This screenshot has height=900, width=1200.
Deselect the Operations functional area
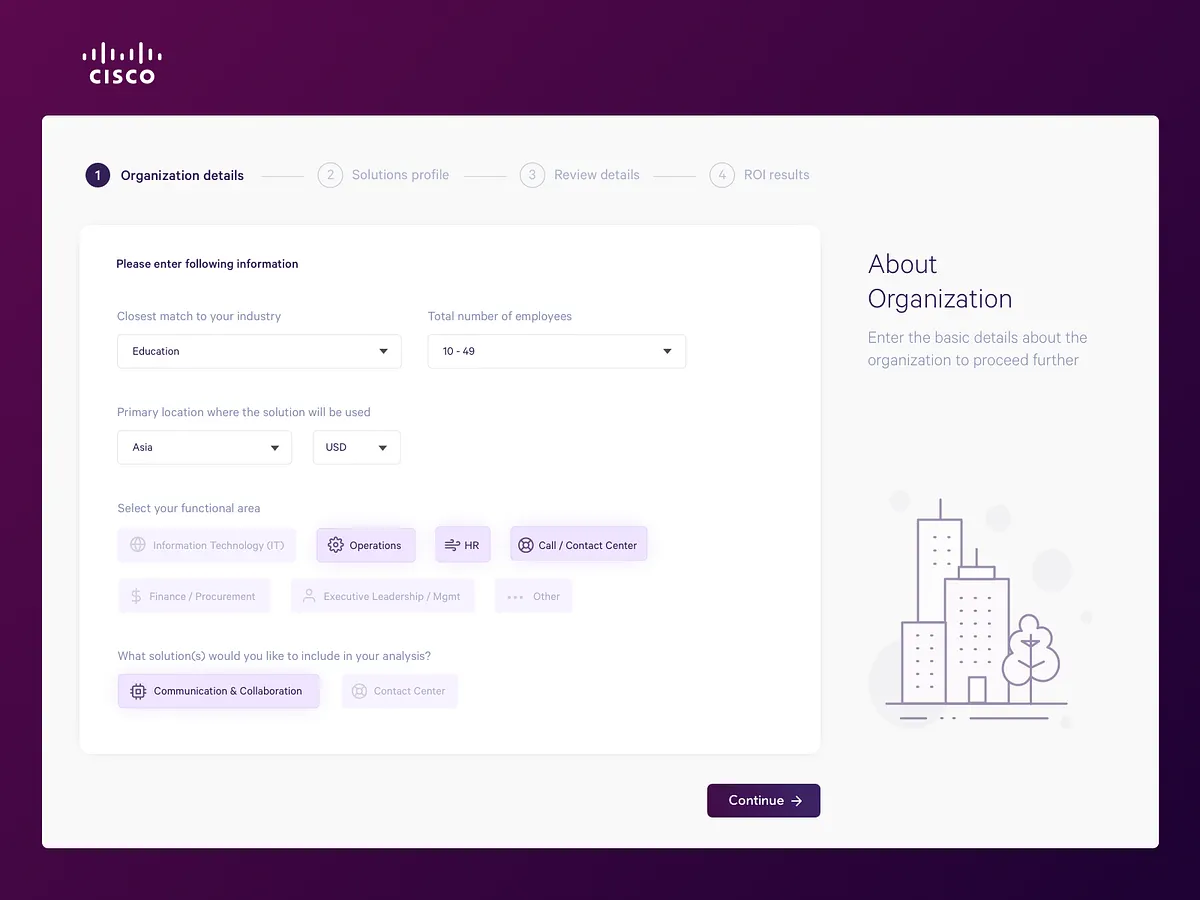point(366,545)
